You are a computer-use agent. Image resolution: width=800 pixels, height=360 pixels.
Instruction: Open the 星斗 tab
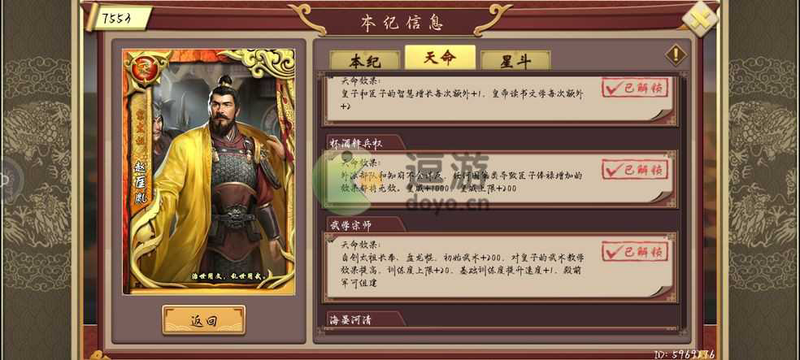point(515,60)
